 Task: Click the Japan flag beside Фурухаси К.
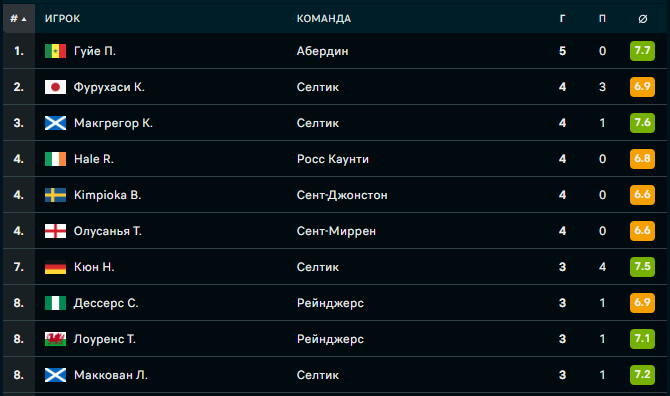(56, 87)
